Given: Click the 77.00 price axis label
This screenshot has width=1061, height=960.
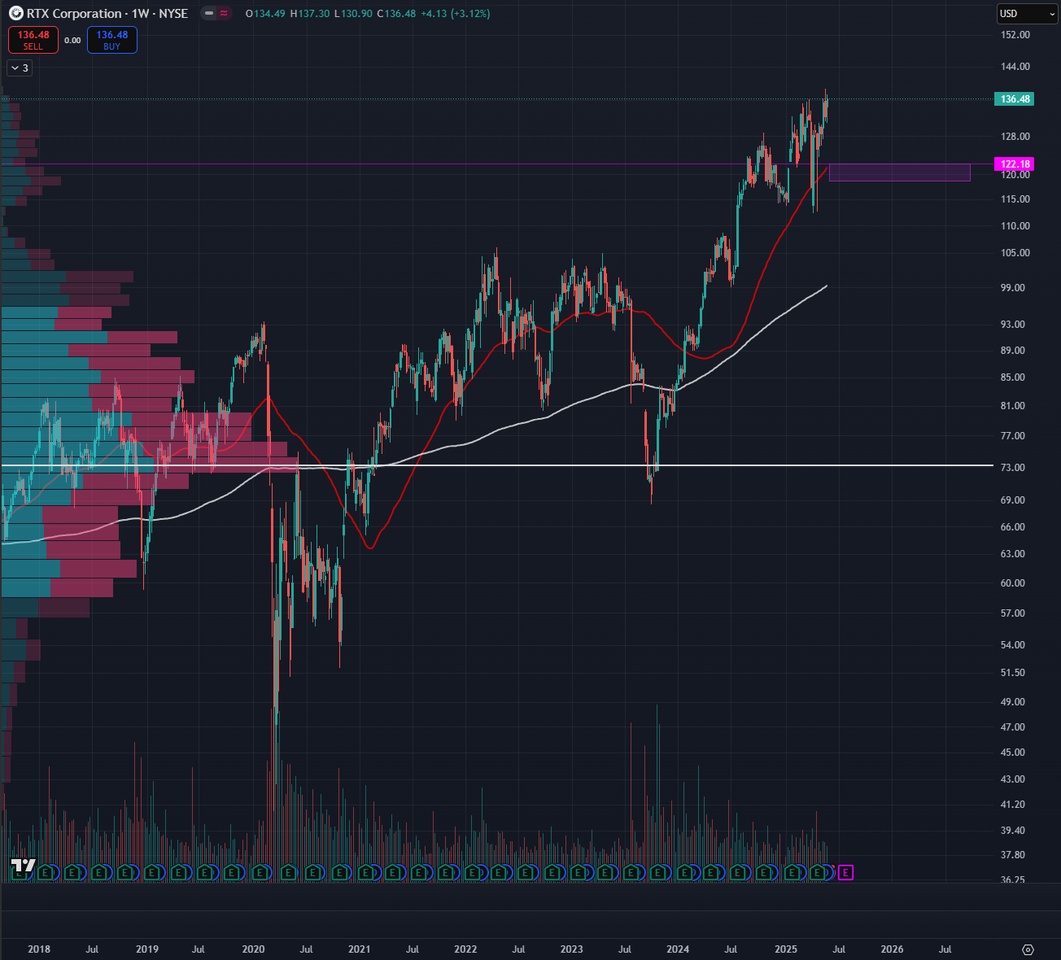Looking at the screenshot, I should coord(1013,436).
